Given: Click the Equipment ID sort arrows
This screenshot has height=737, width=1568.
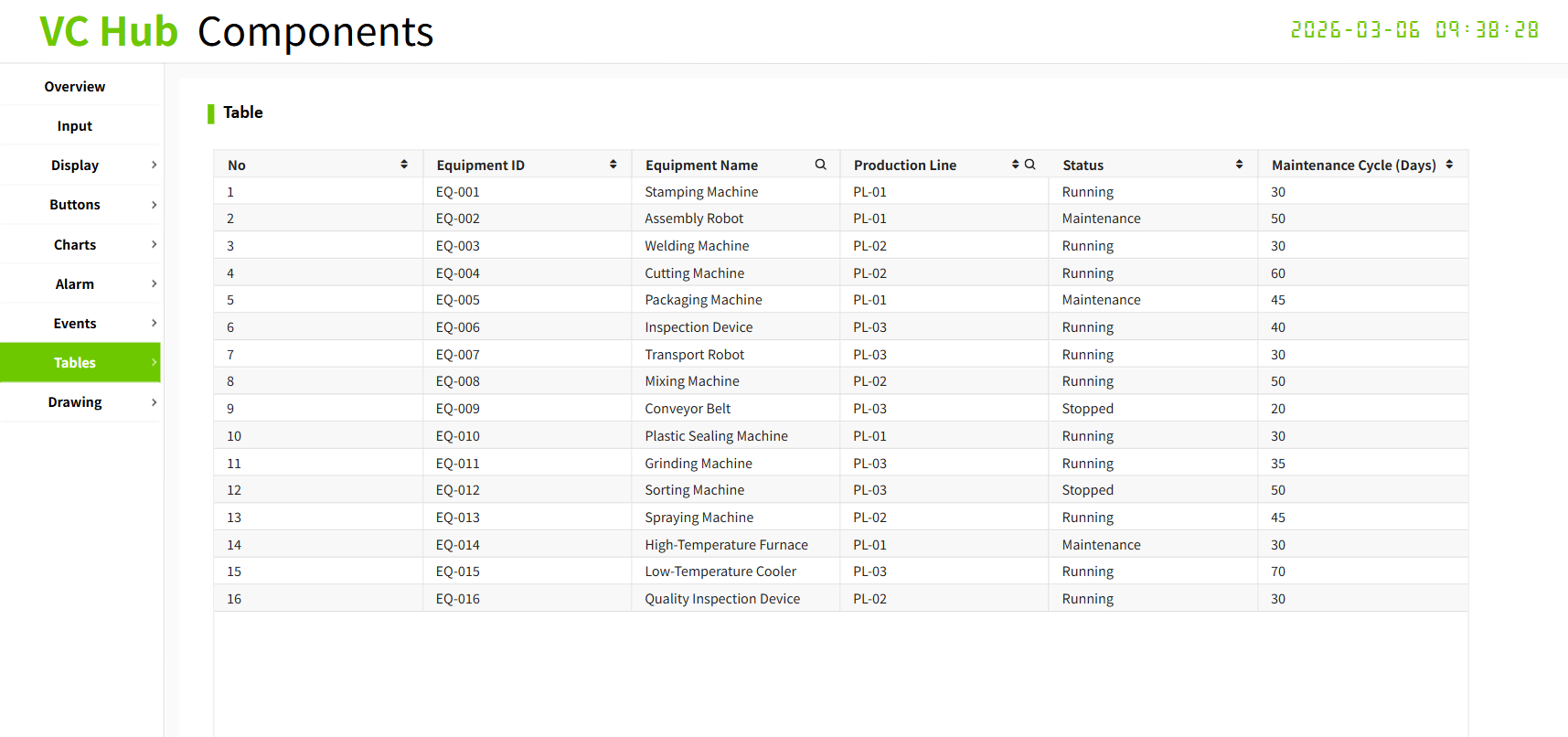Looking at the screenshot, I should pos(613,165).
